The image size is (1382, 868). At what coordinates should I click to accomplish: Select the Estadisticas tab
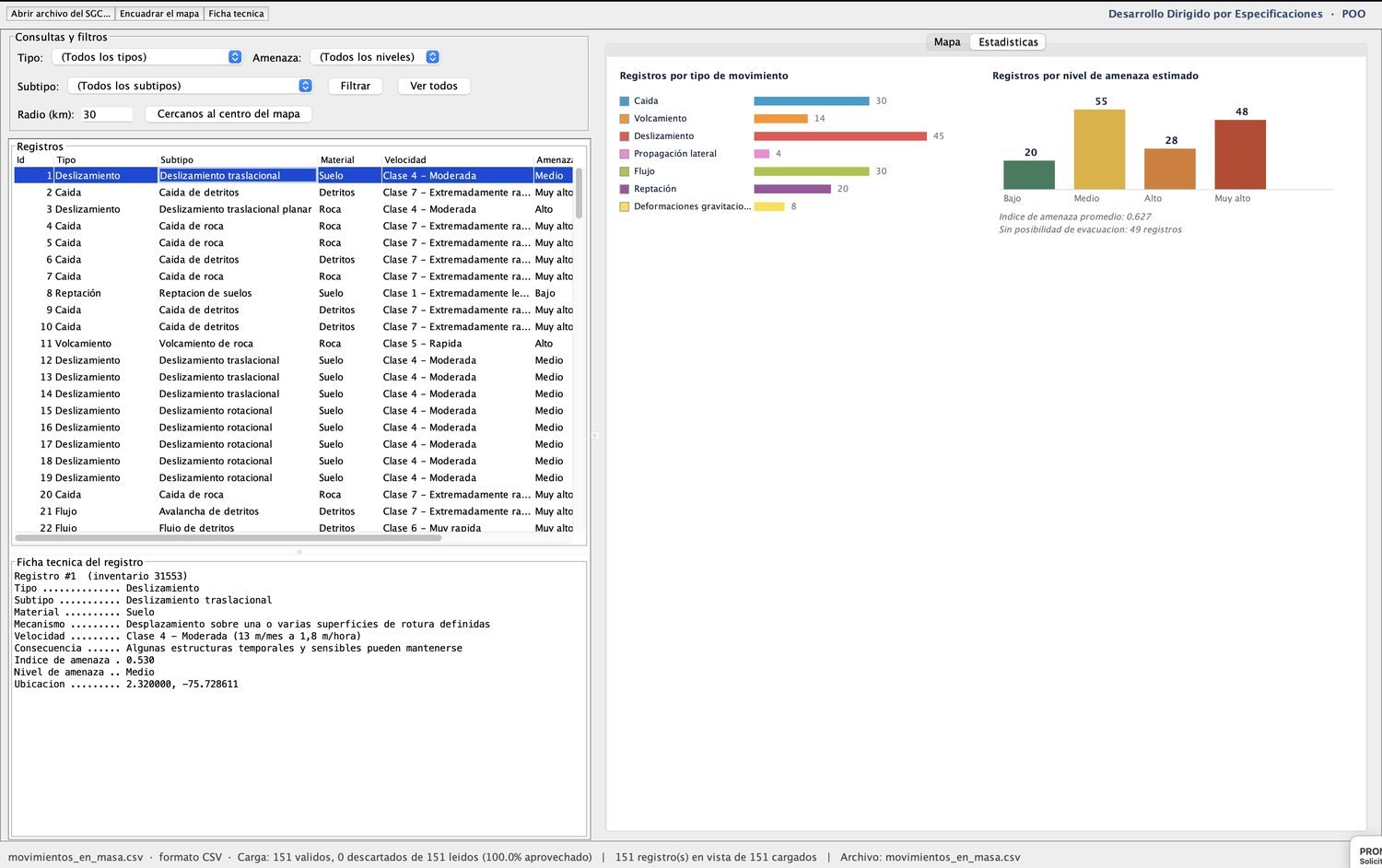coord(1008,42)
